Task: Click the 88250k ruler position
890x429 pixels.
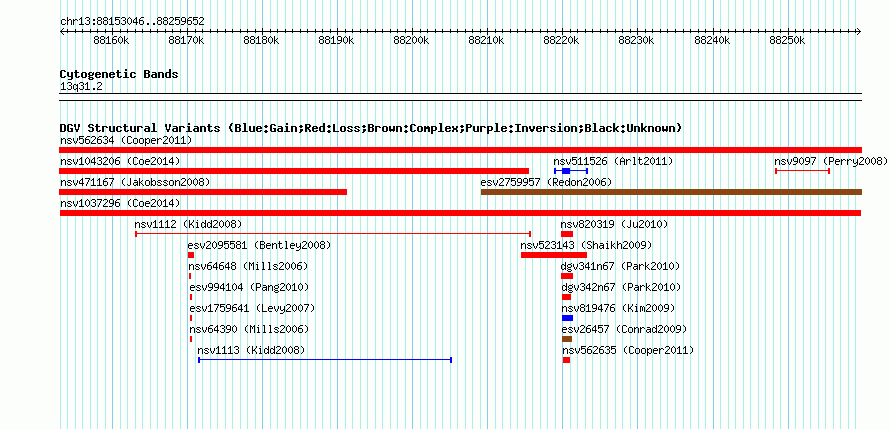Action: click(x=787, y=40)
